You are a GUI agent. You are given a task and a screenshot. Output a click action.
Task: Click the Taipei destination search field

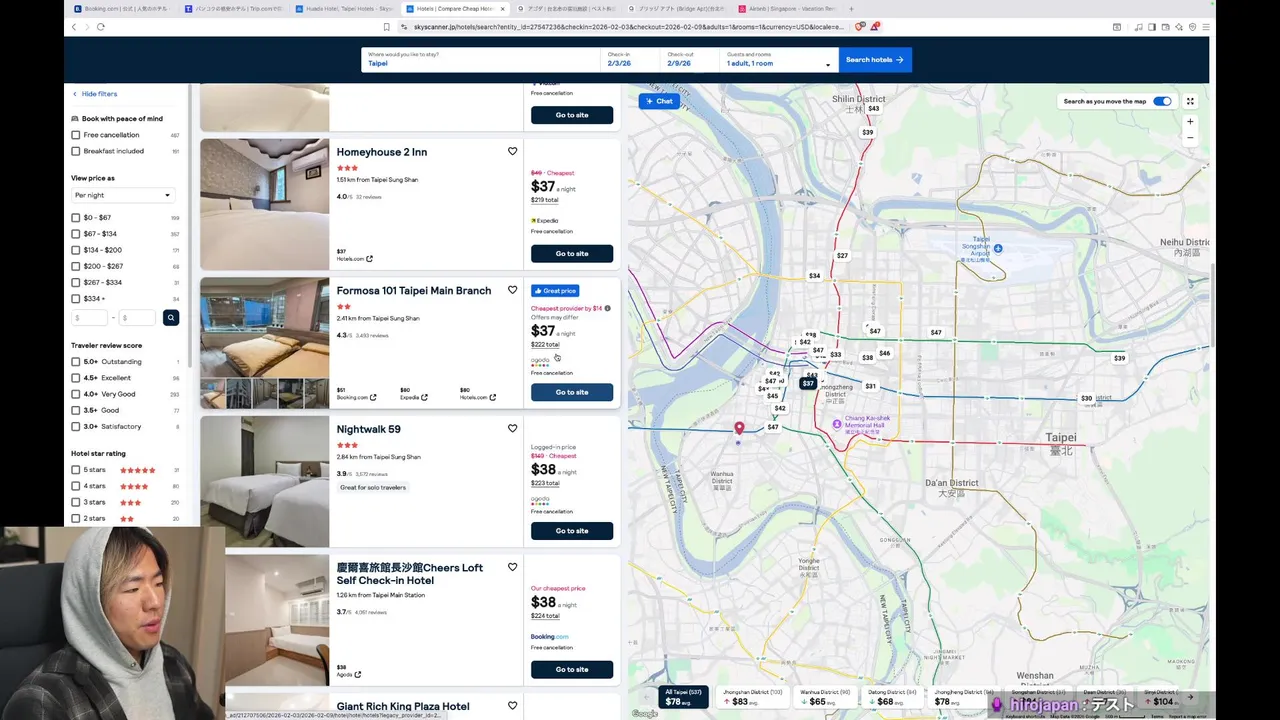pos(480,59)
